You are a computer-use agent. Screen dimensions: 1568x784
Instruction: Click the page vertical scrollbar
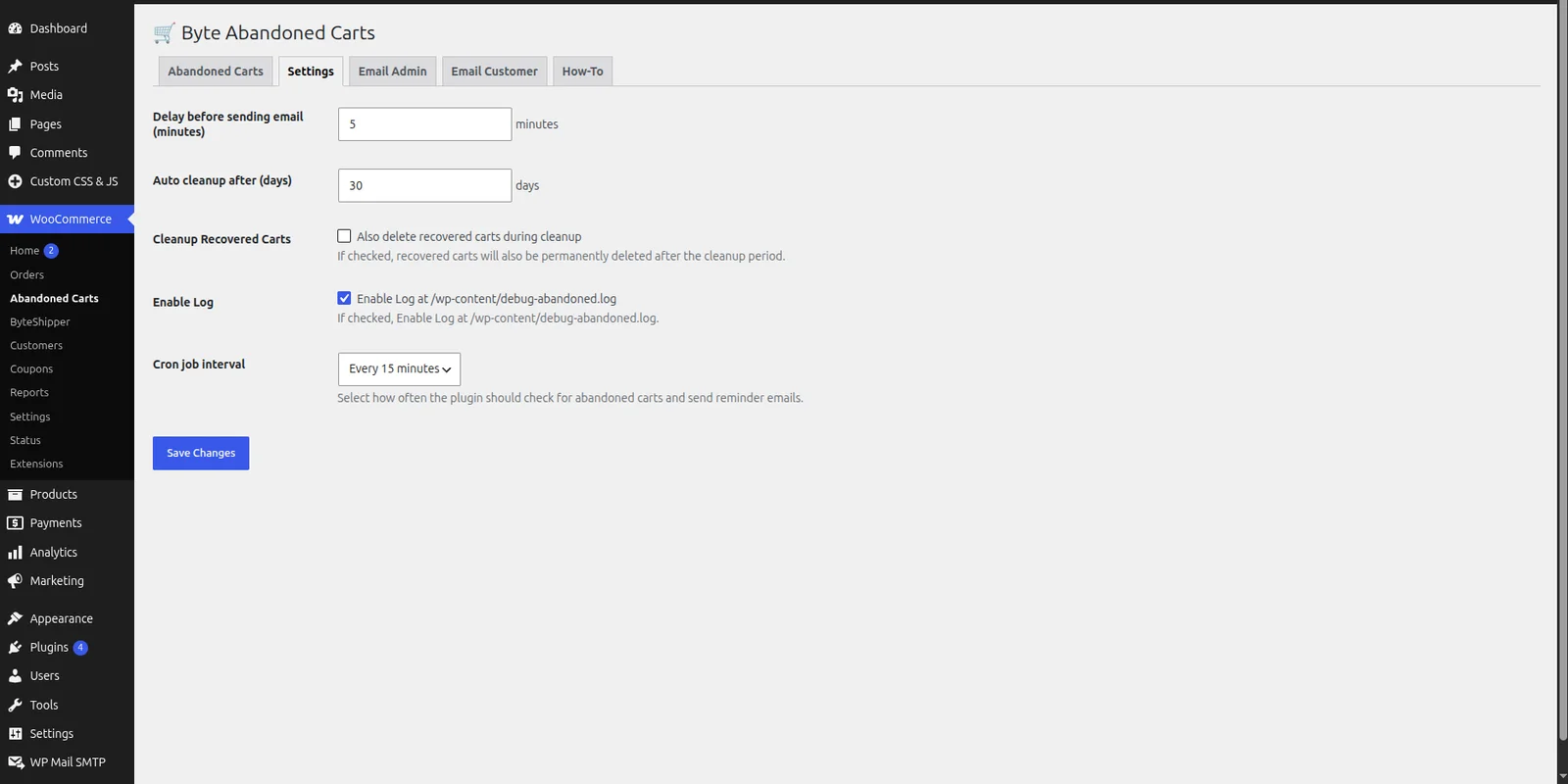pos(1562,372)
